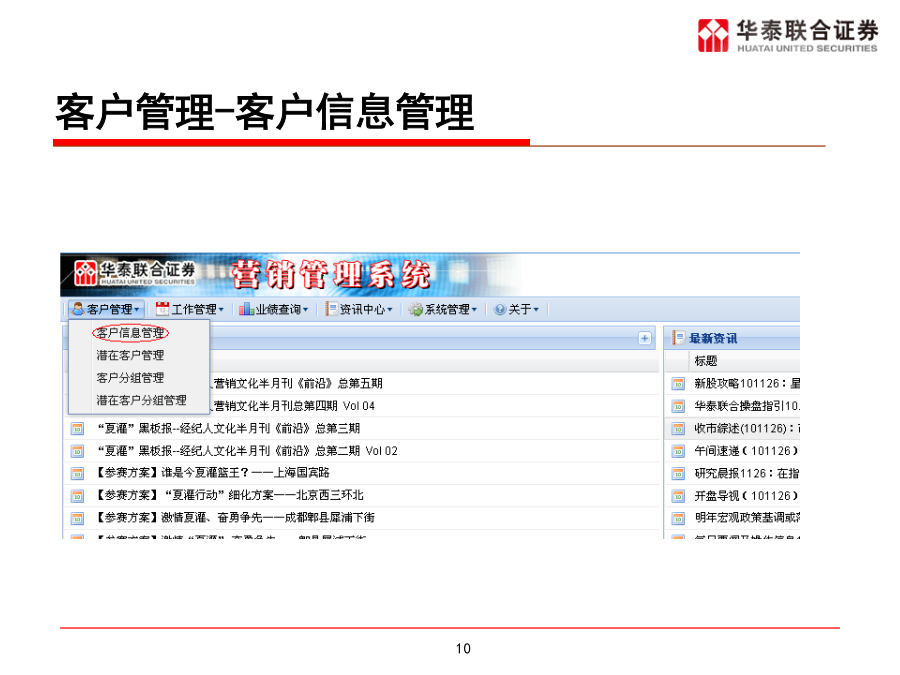Click the 标题 column header
Viewport: 900px width, 675px height.
(x=705, y=361)
